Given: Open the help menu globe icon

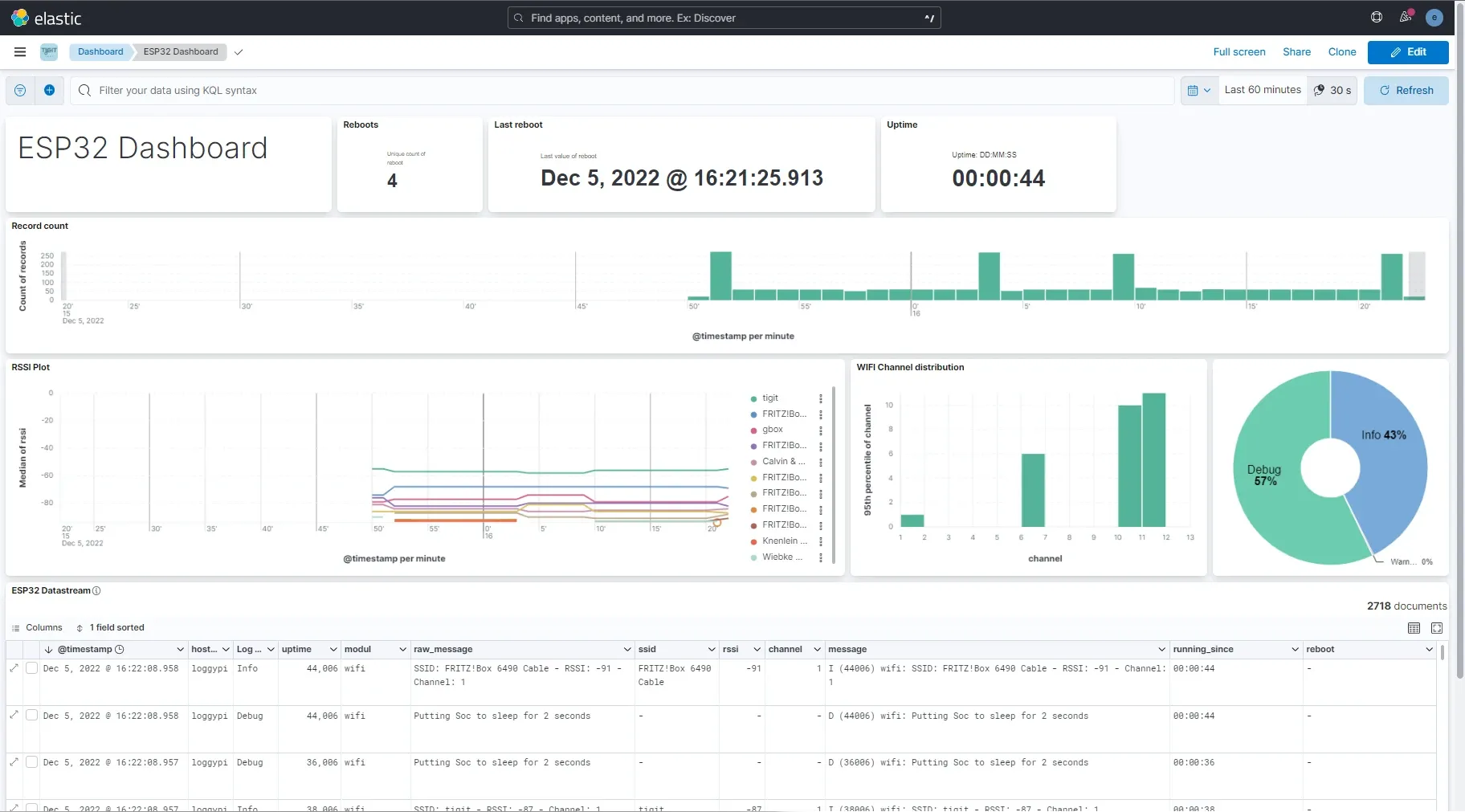Looking at the screenshot, I should coord(1377,18).
